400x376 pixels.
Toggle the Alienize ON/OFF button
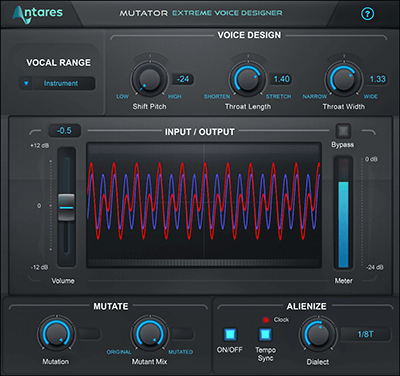pos(230,334)
